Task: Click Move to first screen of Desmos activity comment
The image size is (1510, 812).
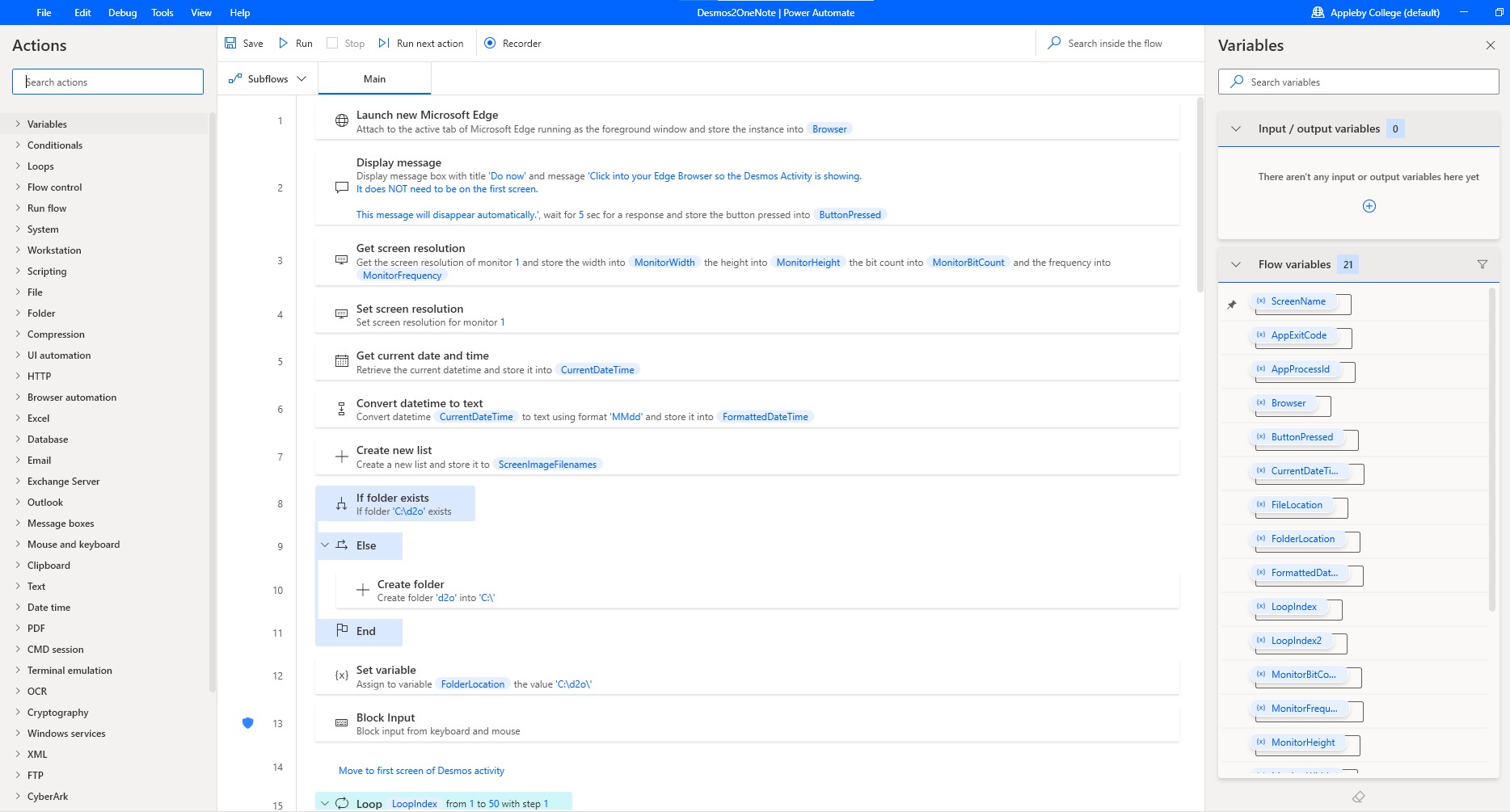Action: pyautogui.click(x=421, y=770)
